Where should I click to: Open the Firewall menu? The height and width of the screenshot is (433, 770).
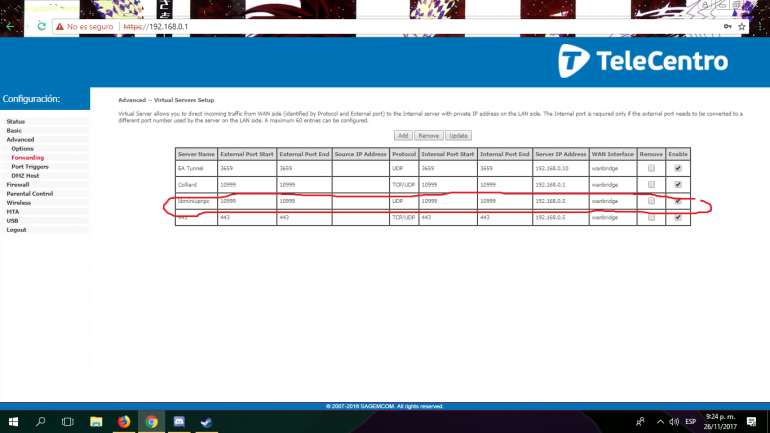click(18, 185)
